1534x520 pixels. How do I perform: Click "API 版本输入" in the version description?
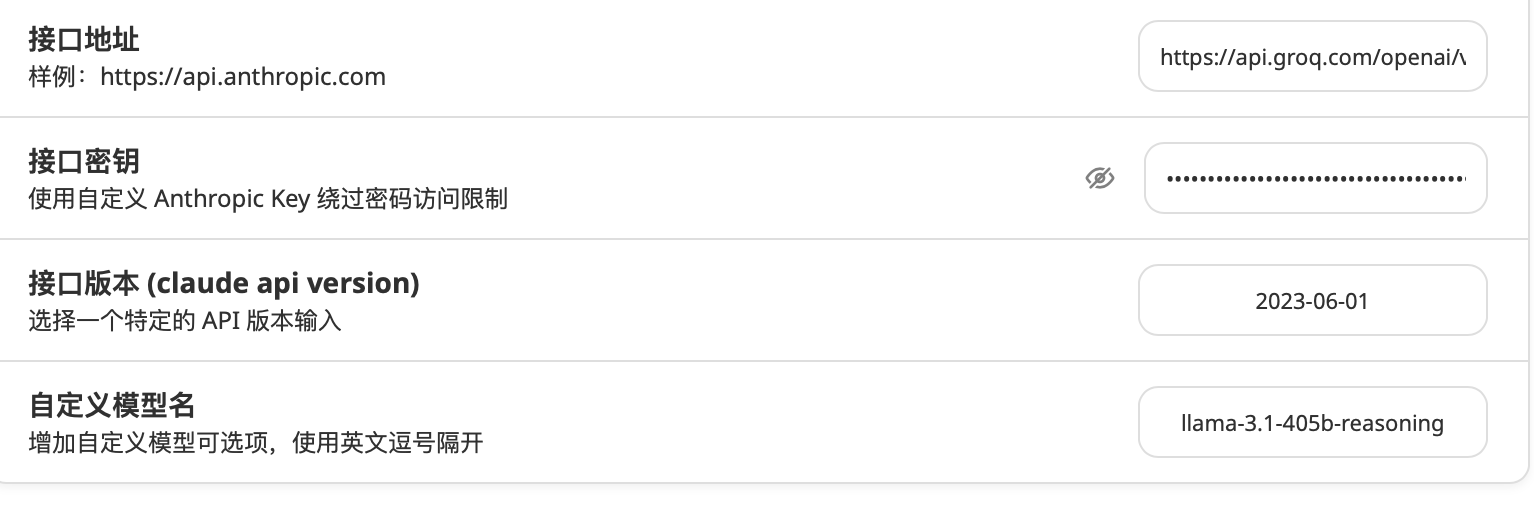point(272,321)
